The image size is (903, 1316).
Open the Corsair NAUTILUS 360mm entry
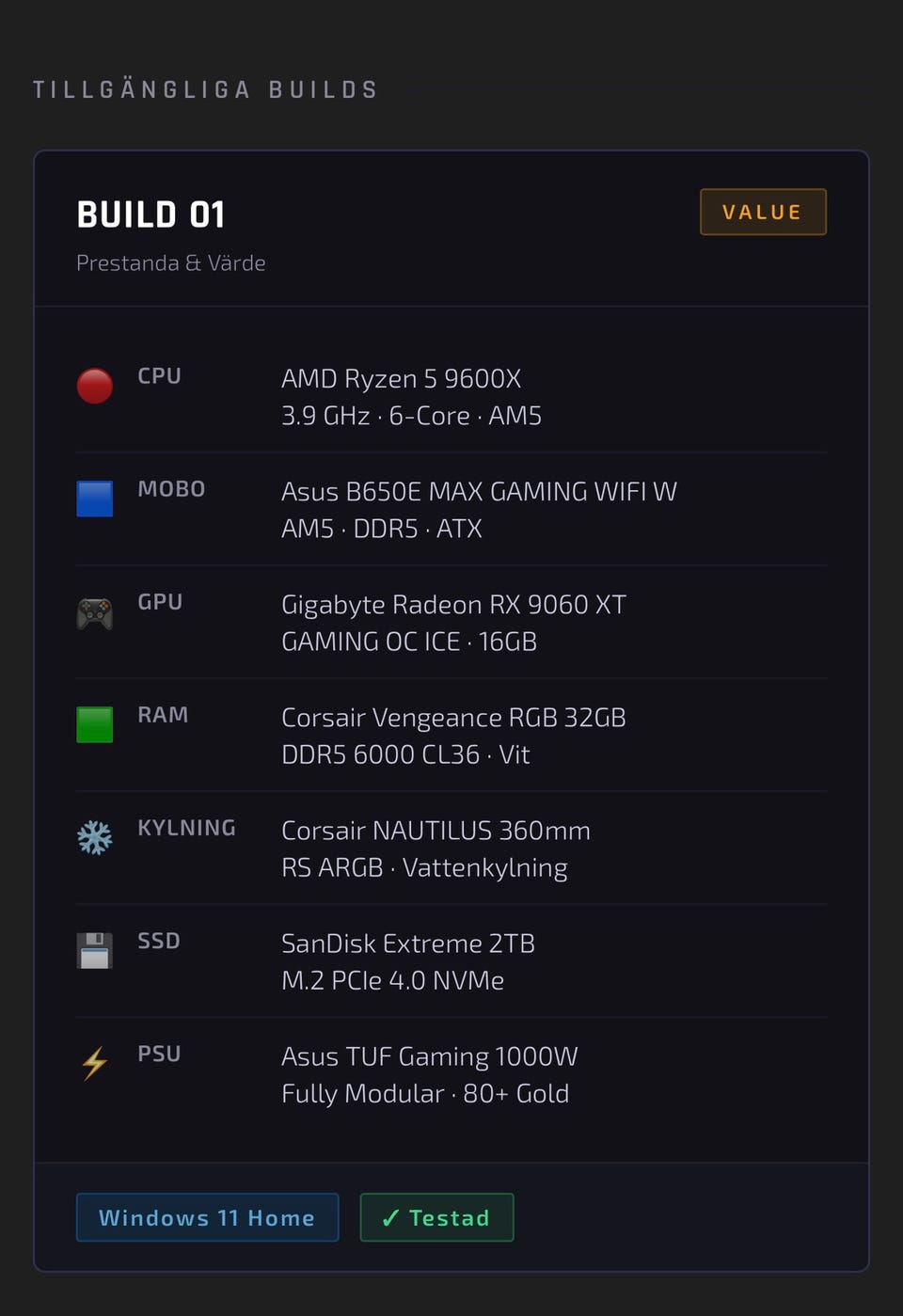click(436, 831)
